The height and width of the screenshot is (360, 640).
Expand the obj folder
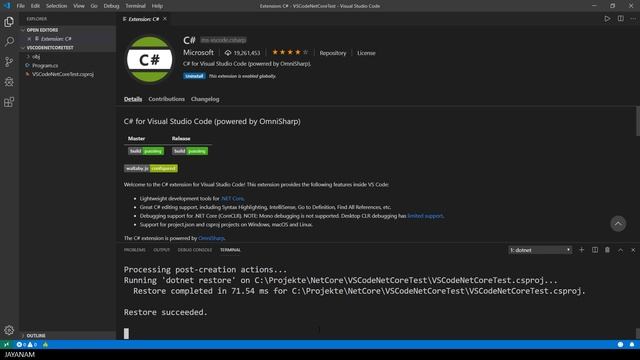[x=36, y=56]
